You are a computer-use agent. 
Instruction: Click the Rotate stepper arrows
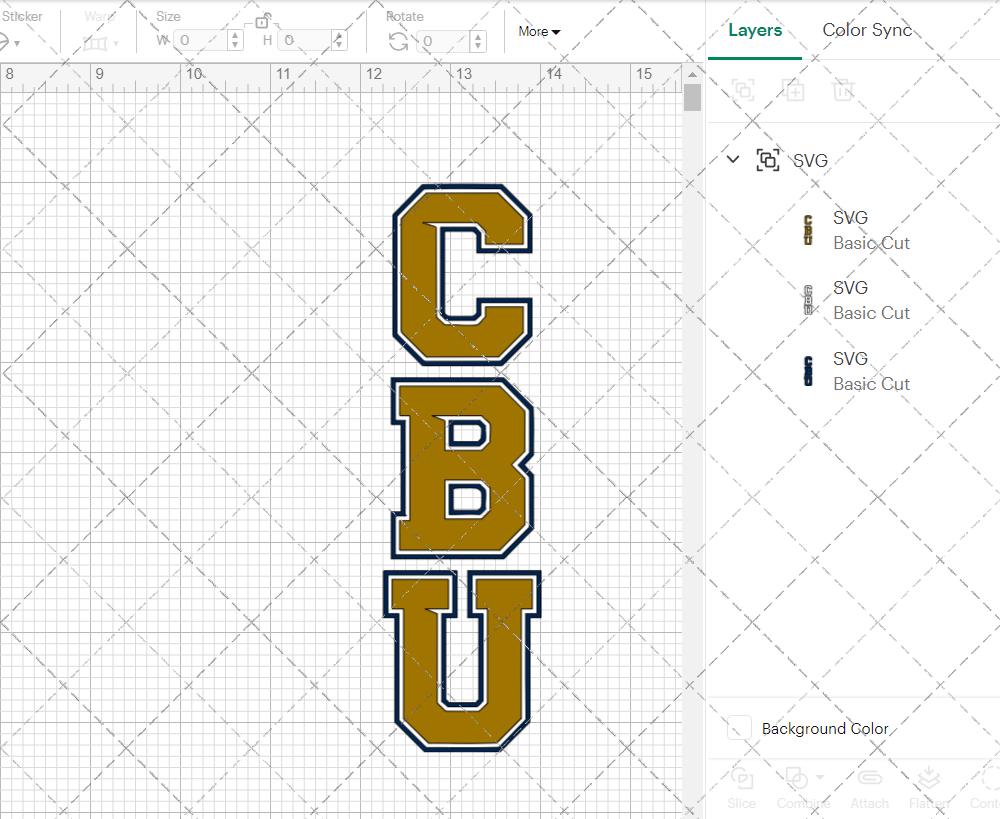pos(478,41)
